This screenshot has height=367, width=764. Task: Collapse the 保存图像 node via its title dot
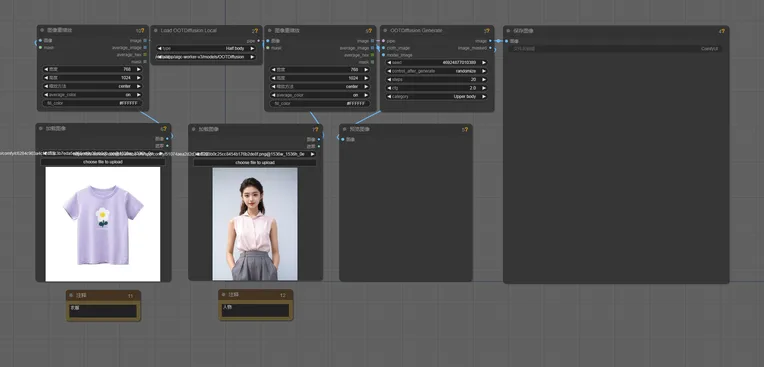point(508,31)
